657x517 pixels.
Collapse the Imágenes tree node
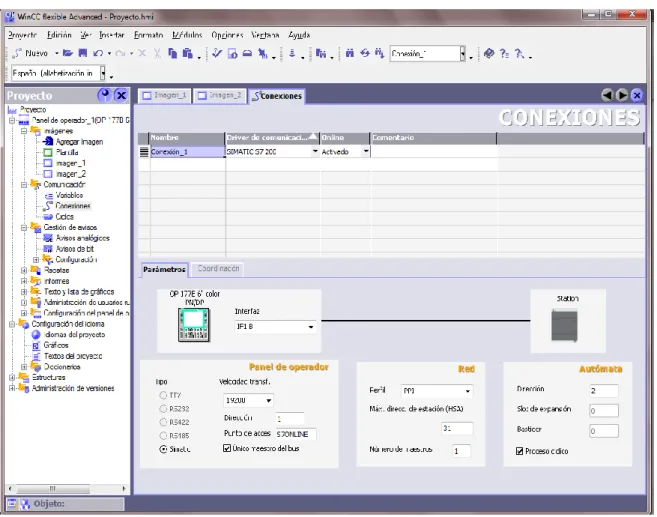[x=24, y=131]
